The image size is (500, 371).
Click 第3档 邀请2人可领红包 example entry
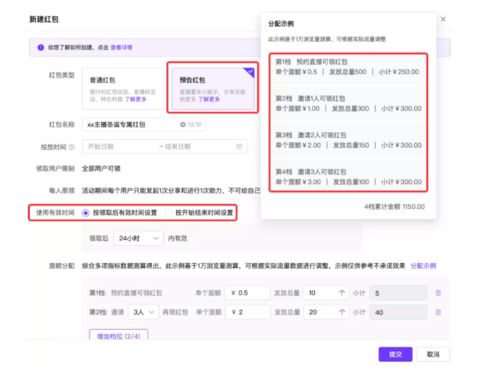tap(348, 140)
